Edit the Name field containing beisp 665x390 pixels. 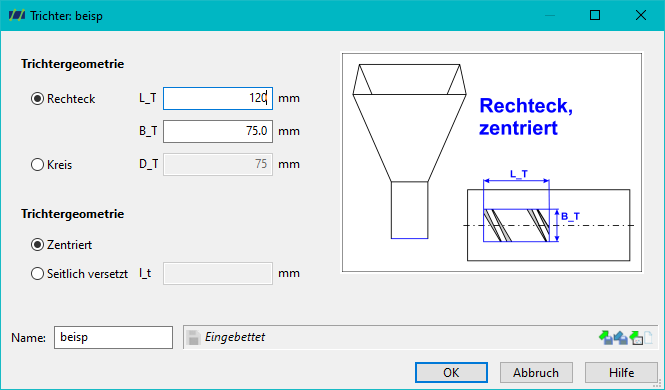(113, 337)
